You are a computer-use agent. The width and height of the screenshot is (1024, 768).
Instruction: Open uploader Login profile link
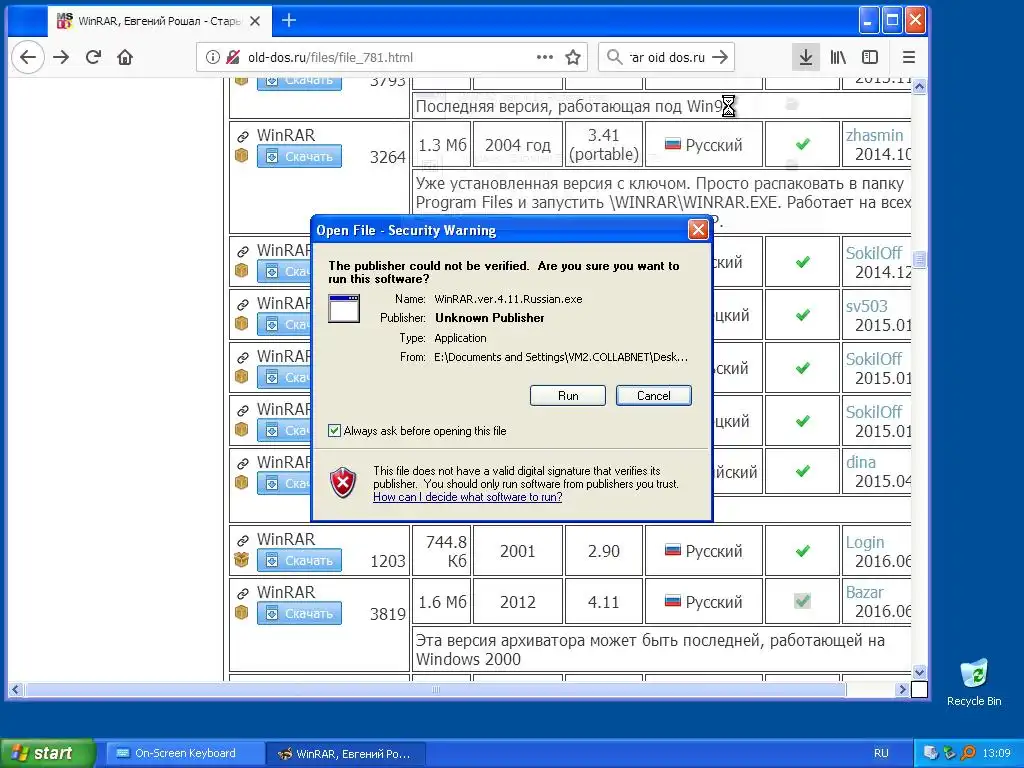pos(865,543)
